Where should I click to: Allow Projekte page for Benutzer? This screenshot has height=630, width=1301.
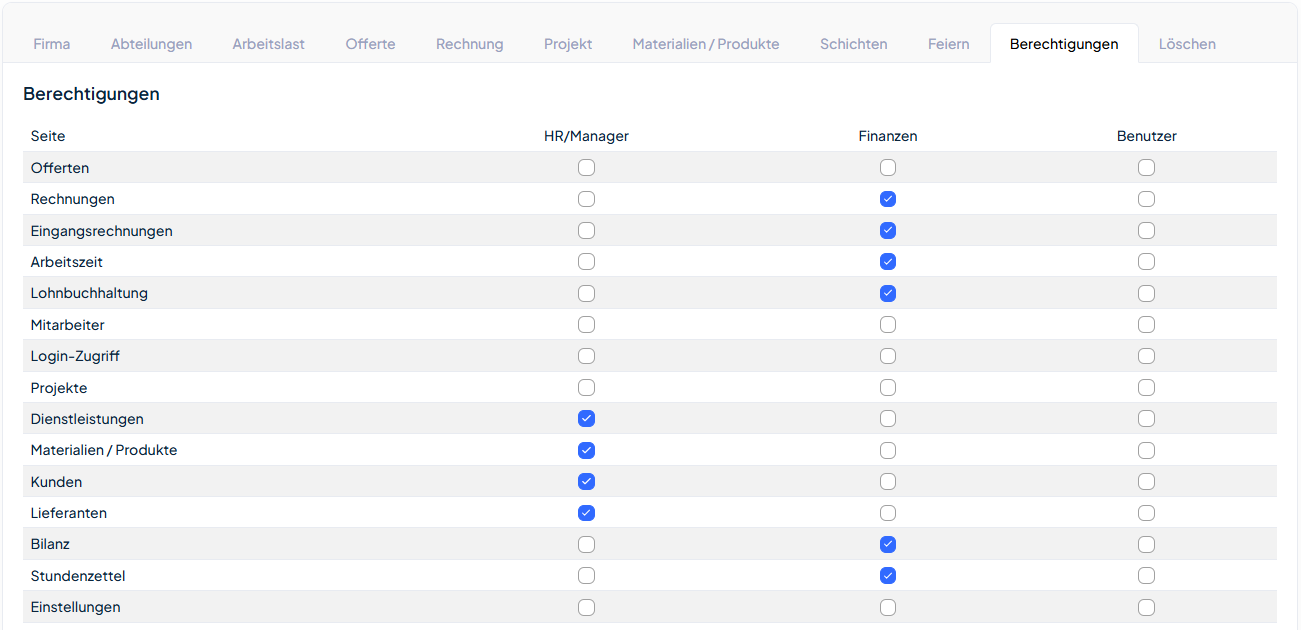[1146, 388]
